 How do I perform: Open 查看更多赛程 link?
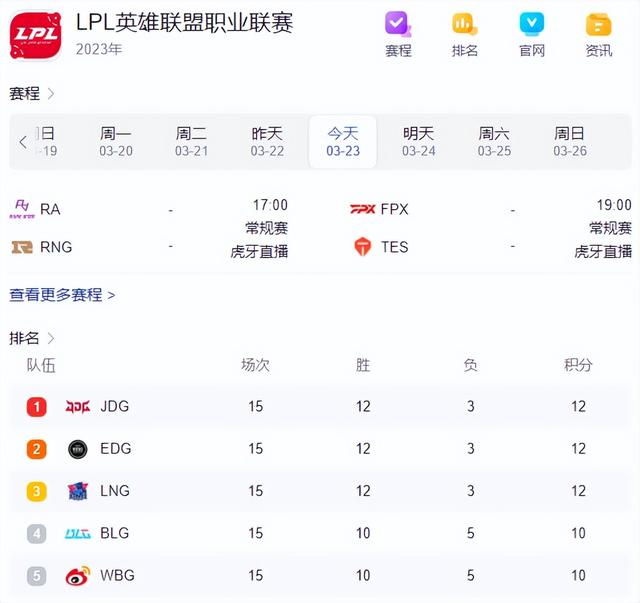62,294
